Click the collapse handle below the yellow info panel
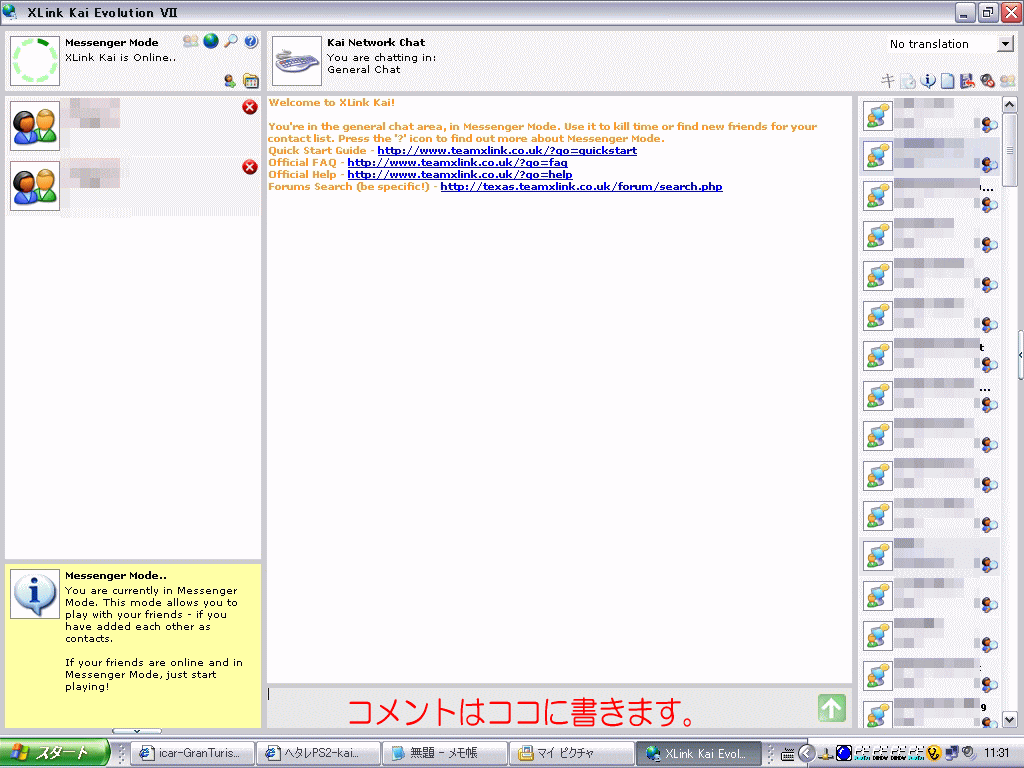Screen dimensions: 1024x768 point(136,731)
